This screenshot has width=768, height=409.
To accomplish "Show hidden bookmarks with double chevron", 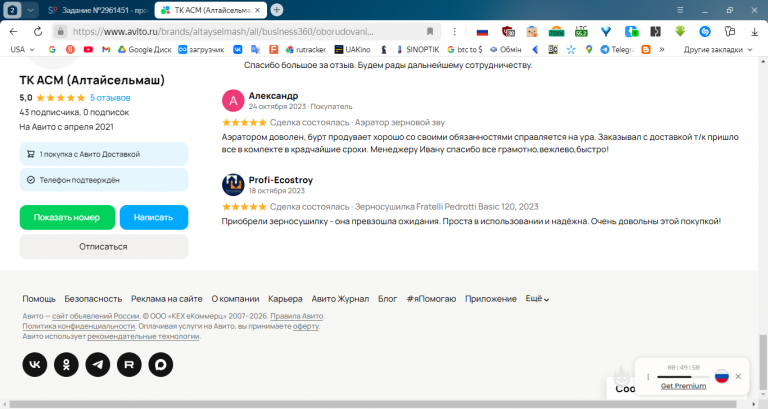I will tap(662, 49).
